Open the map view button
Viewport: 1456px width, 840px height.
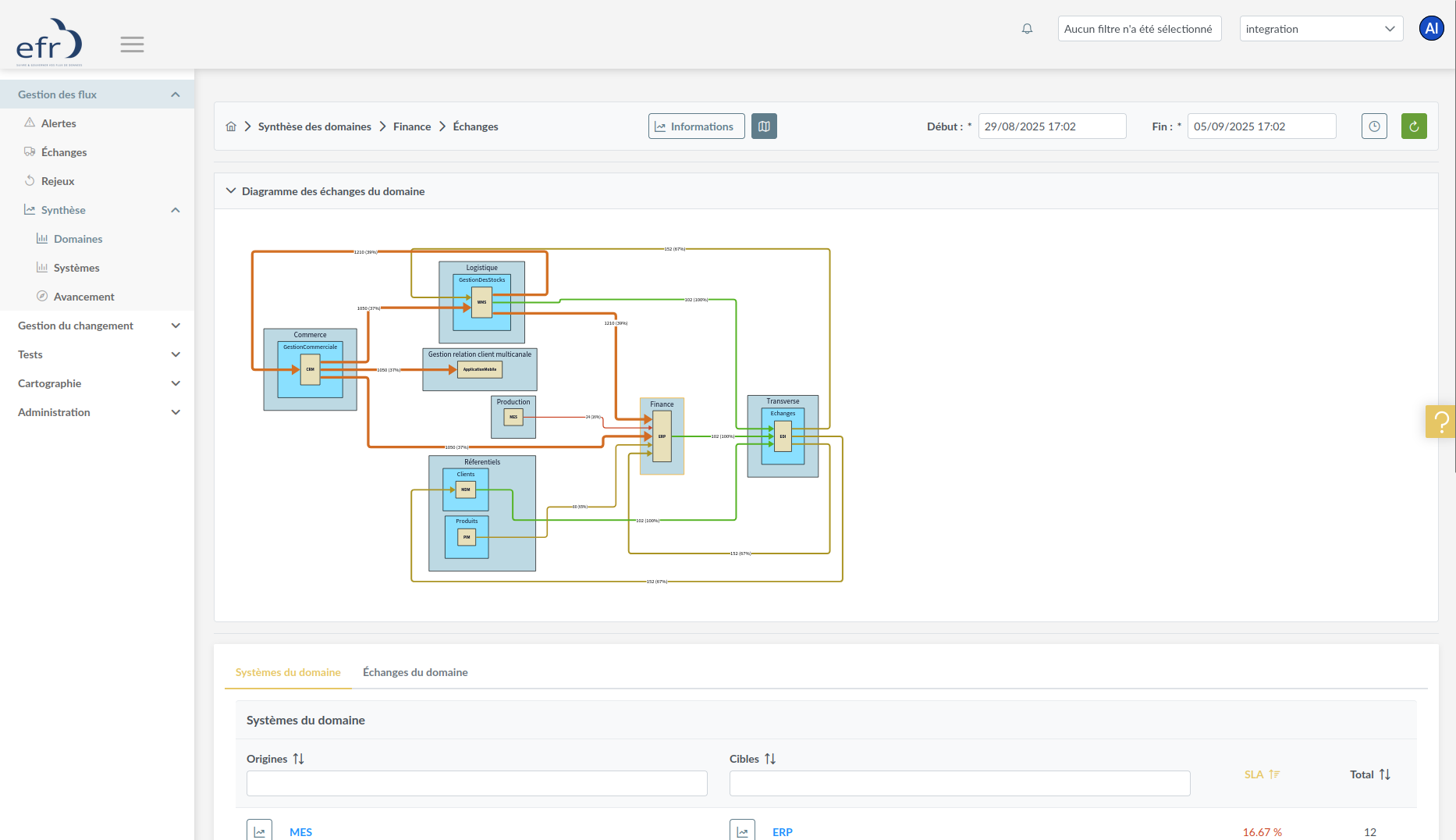point(763,126)
